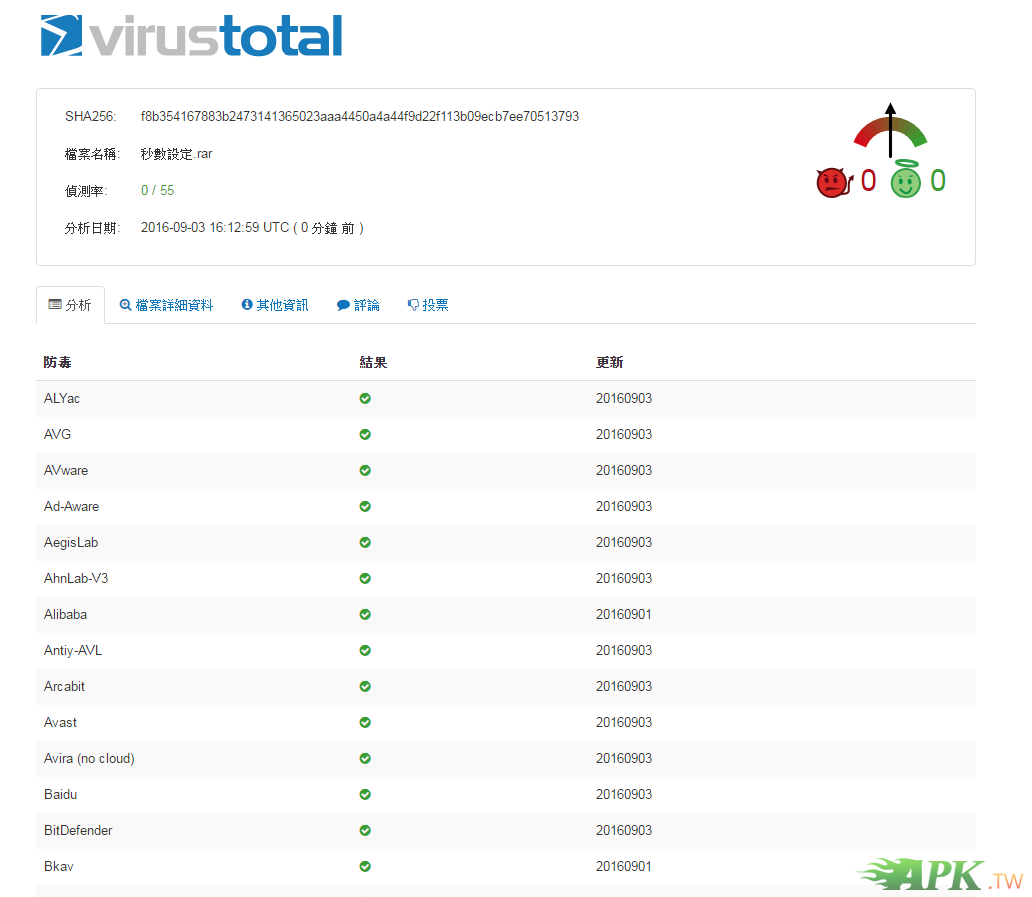Image resolution: width=1032 pixels, height=897 pixels.
Task: Click the community score gauge
Action: click(890, 130)
